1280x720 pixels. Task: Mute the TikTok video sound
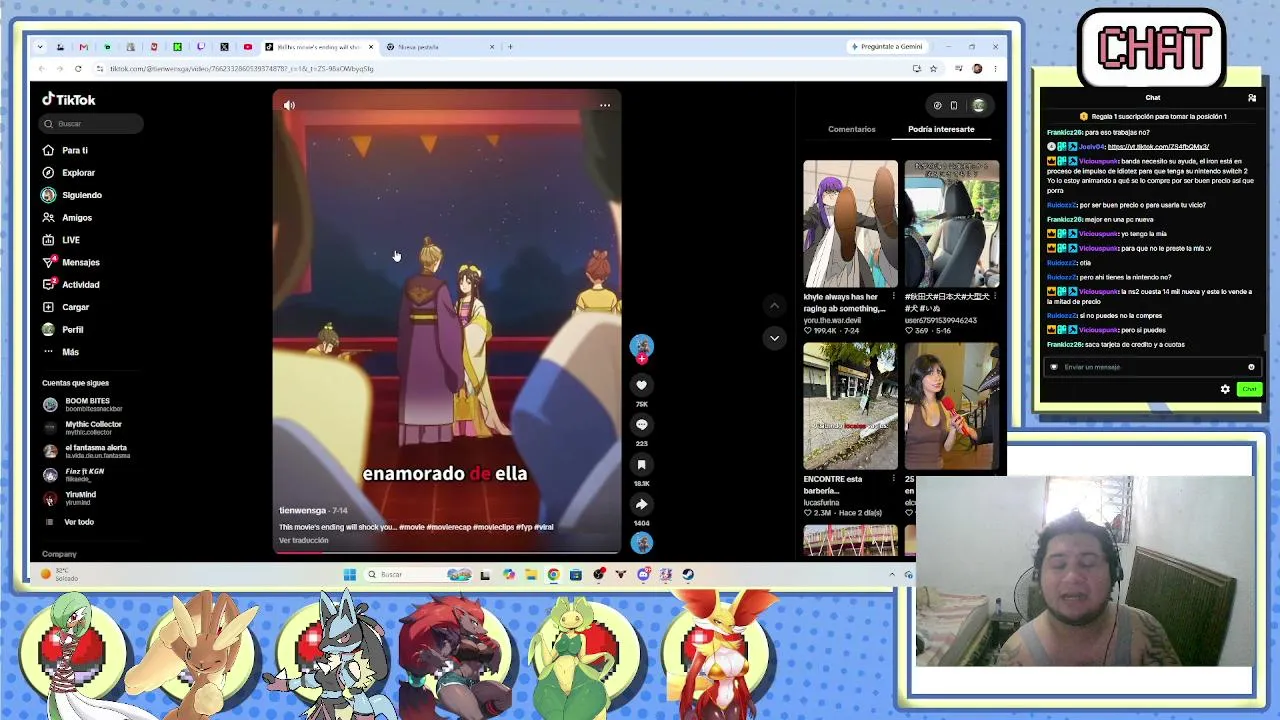(x=289, y=105)
